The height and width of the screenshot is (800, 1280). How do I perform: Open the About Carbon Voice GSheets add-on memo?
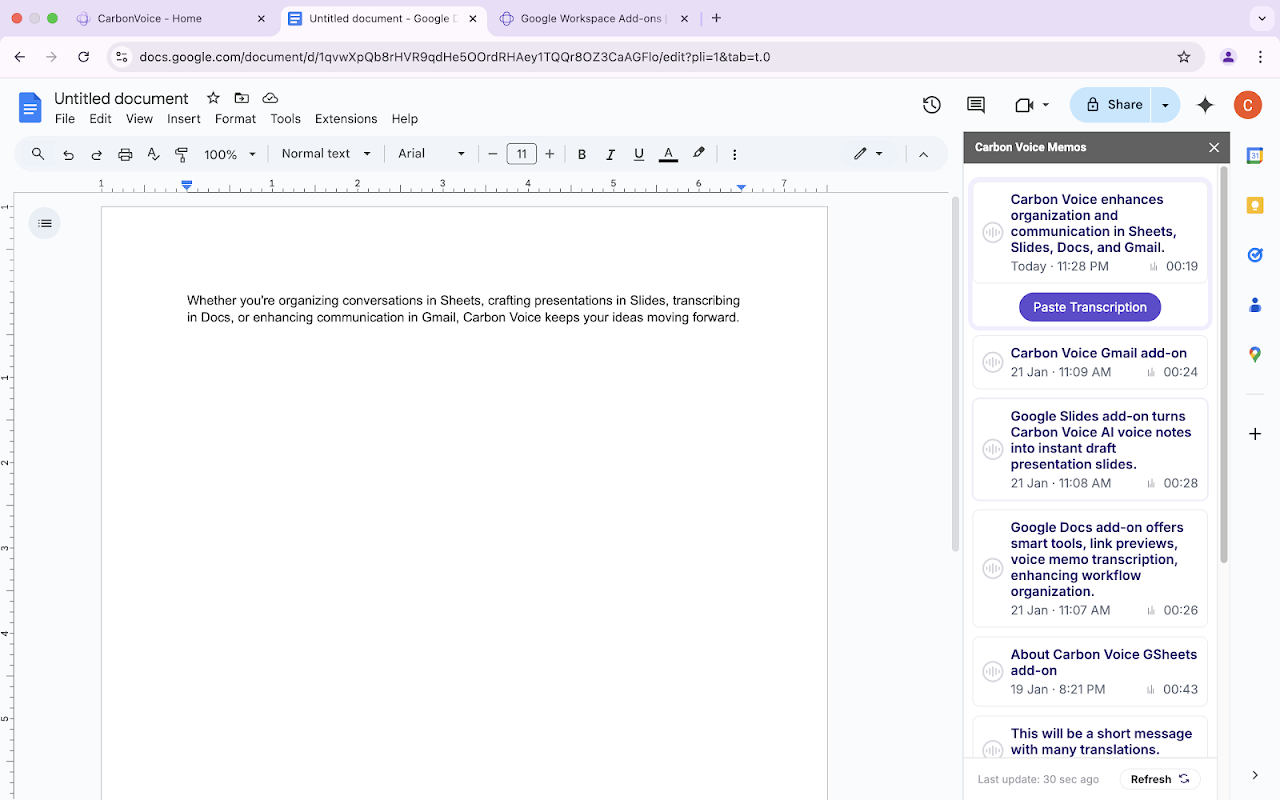point(1090,671)
